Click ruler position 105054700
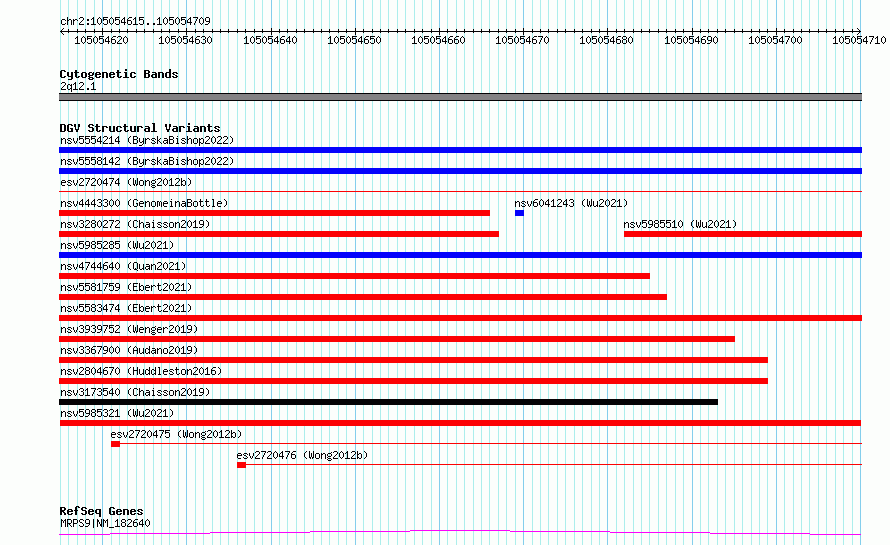This screenshot has width=890, height=545. pos(775,40)
